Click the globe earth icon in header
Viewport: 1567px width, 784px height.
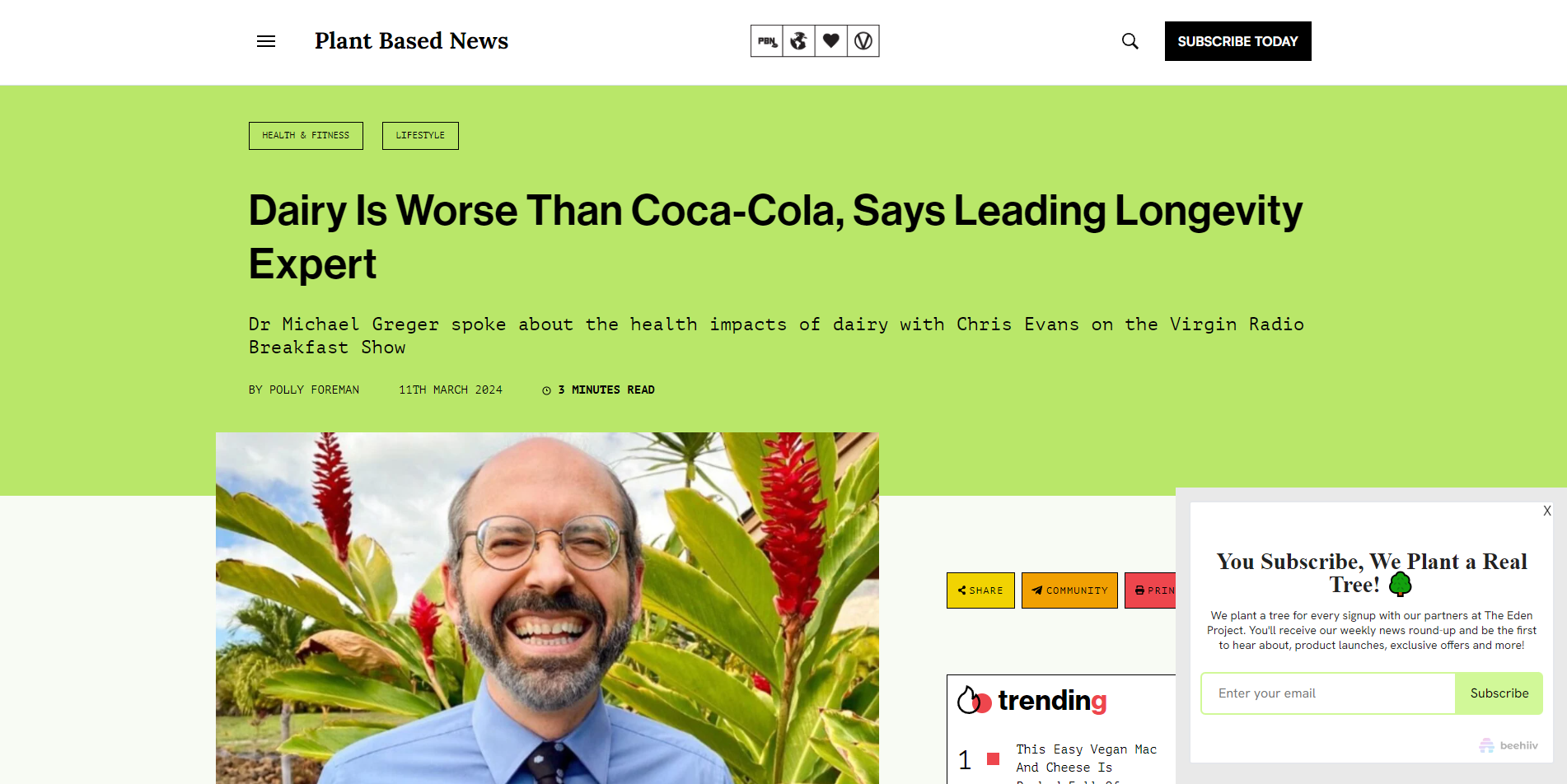(x=798, y=41)
